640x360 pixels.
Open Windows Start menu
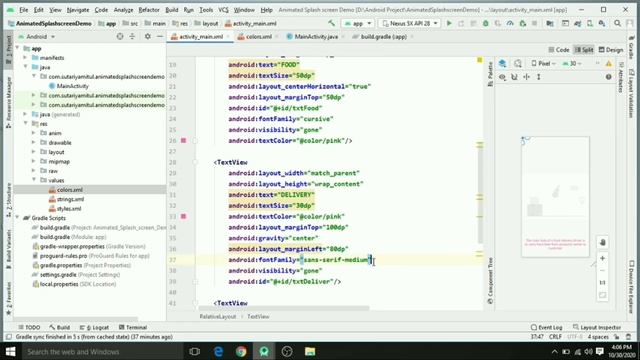pyautogui.click(x=11, y=351)
